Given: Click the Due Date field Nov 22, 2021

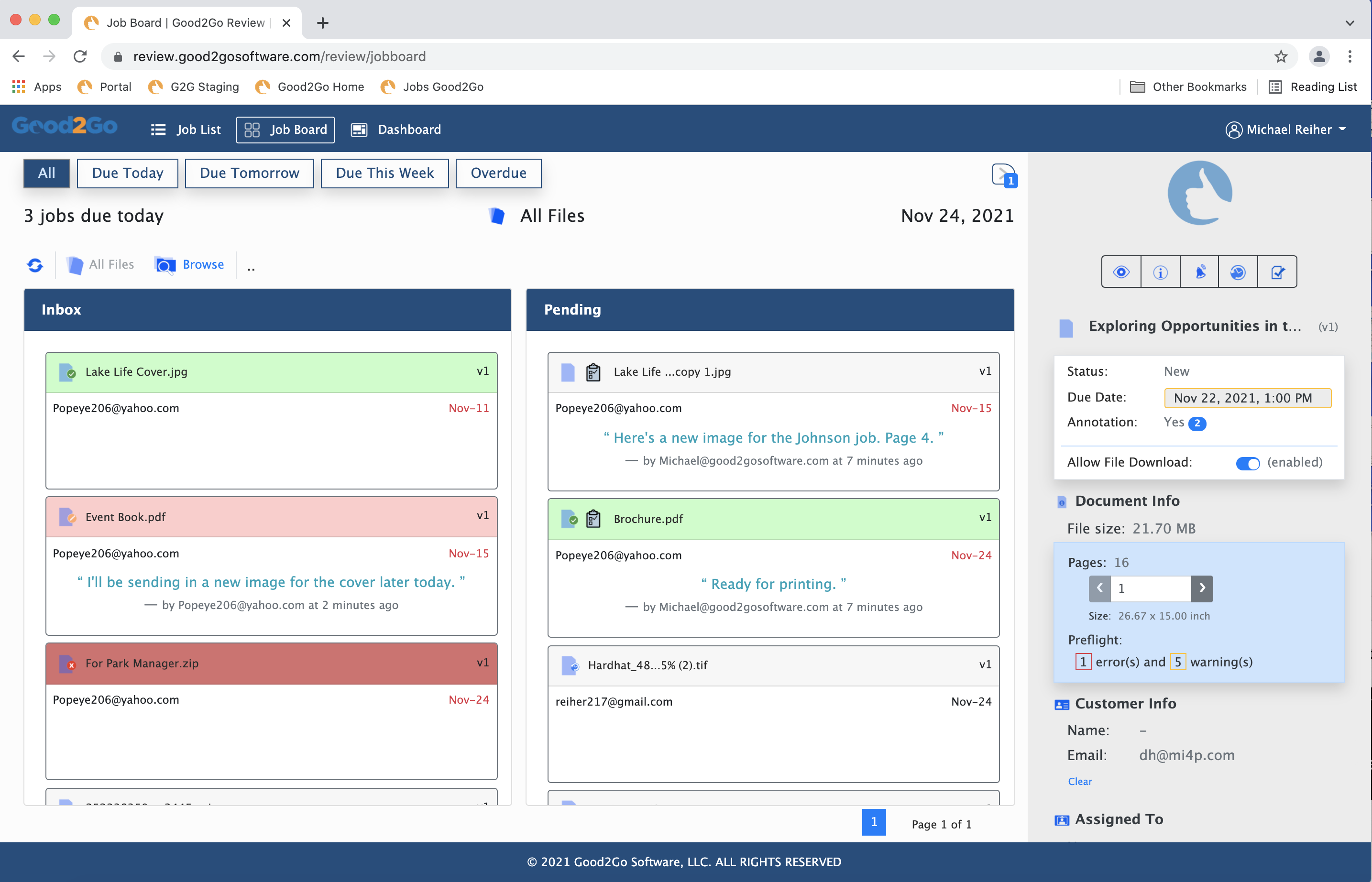Looking at the screenshot, I should pyautogui.click(x=1247, y=399).
